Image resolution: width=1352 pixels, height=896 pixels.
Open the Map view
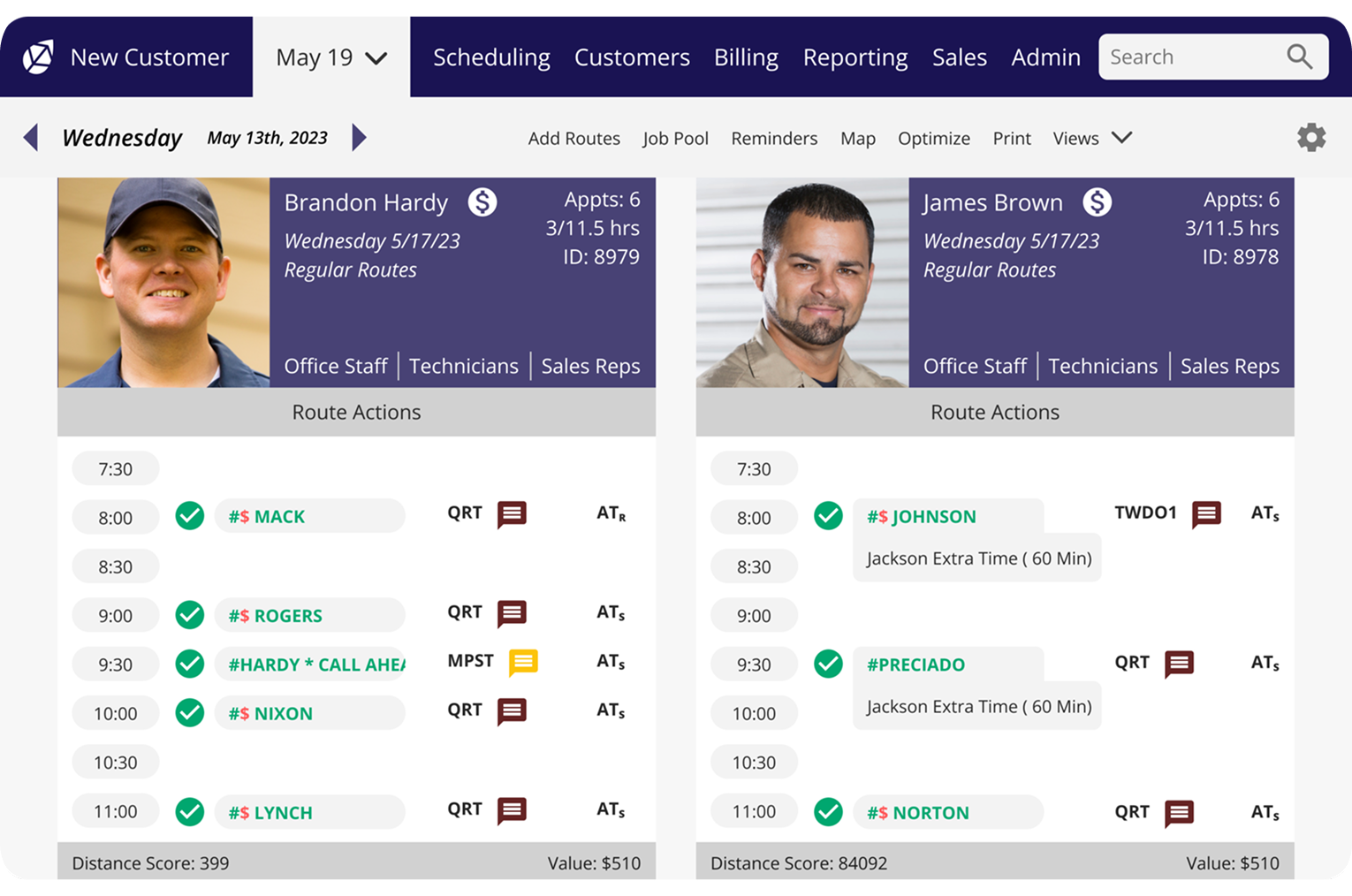coord(858,139)
